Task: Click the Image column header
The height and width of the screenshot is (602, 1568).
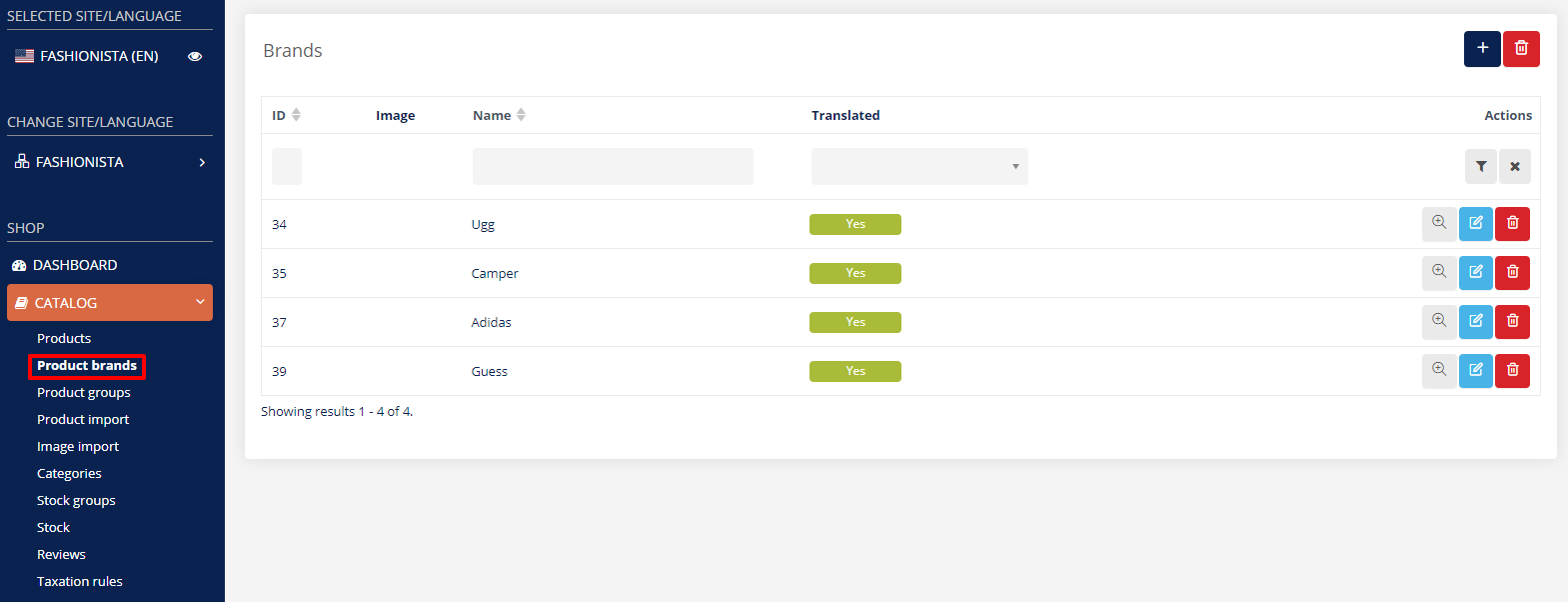Action: click(x=395, y=116)
